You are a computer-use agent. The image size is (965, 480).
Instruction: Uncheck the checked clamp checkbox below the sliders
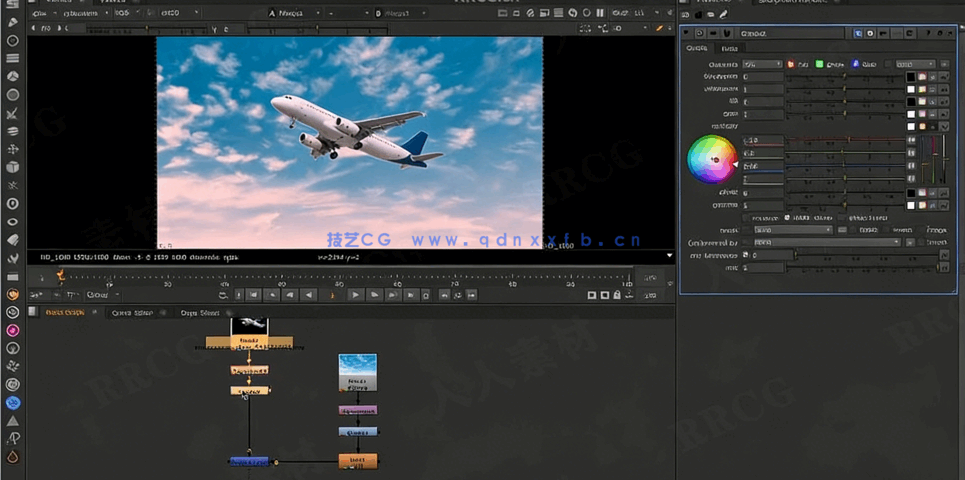pos(787,218)
